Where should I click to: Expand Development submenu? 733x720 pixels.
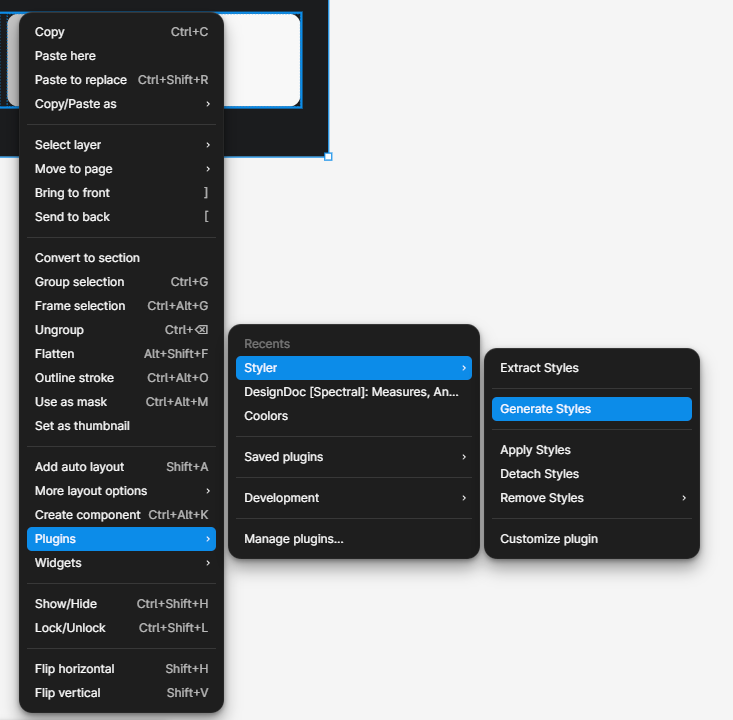tap(354, 498)
